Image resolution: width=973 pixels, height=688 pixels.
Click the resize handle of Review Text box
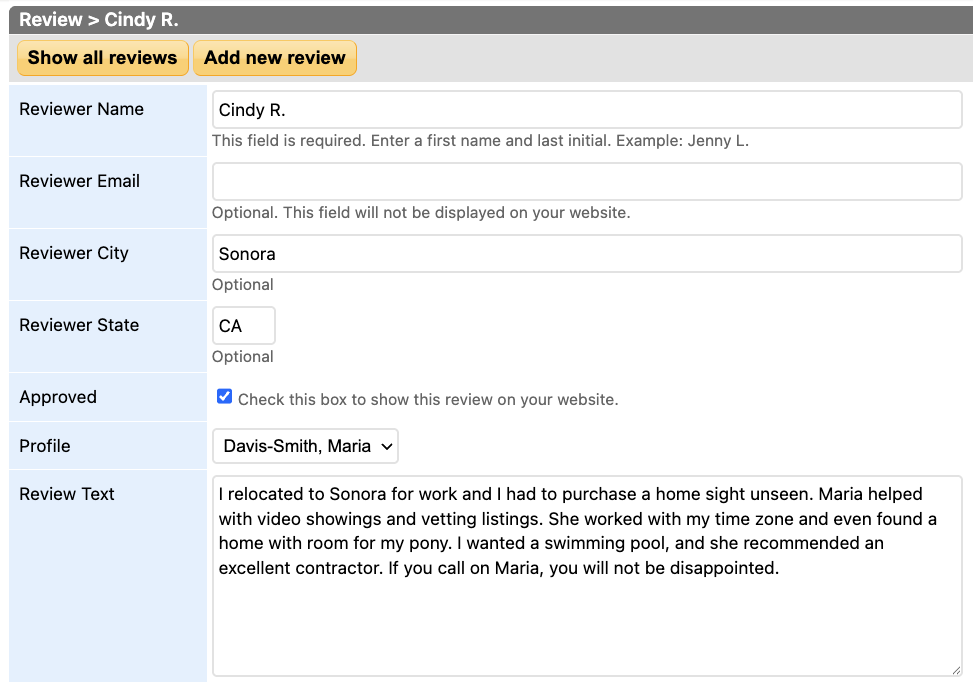pyautogui.click(x=955, y=670)
